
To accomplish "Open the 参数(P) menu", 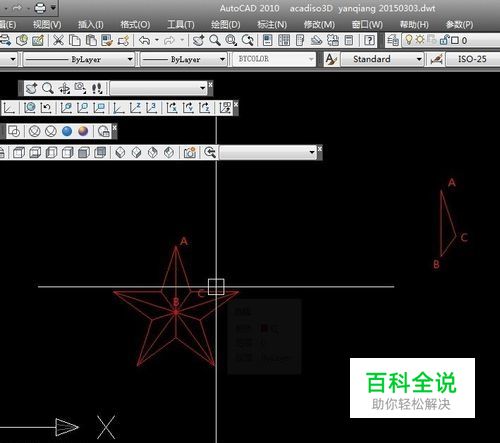I will (460, 24).
